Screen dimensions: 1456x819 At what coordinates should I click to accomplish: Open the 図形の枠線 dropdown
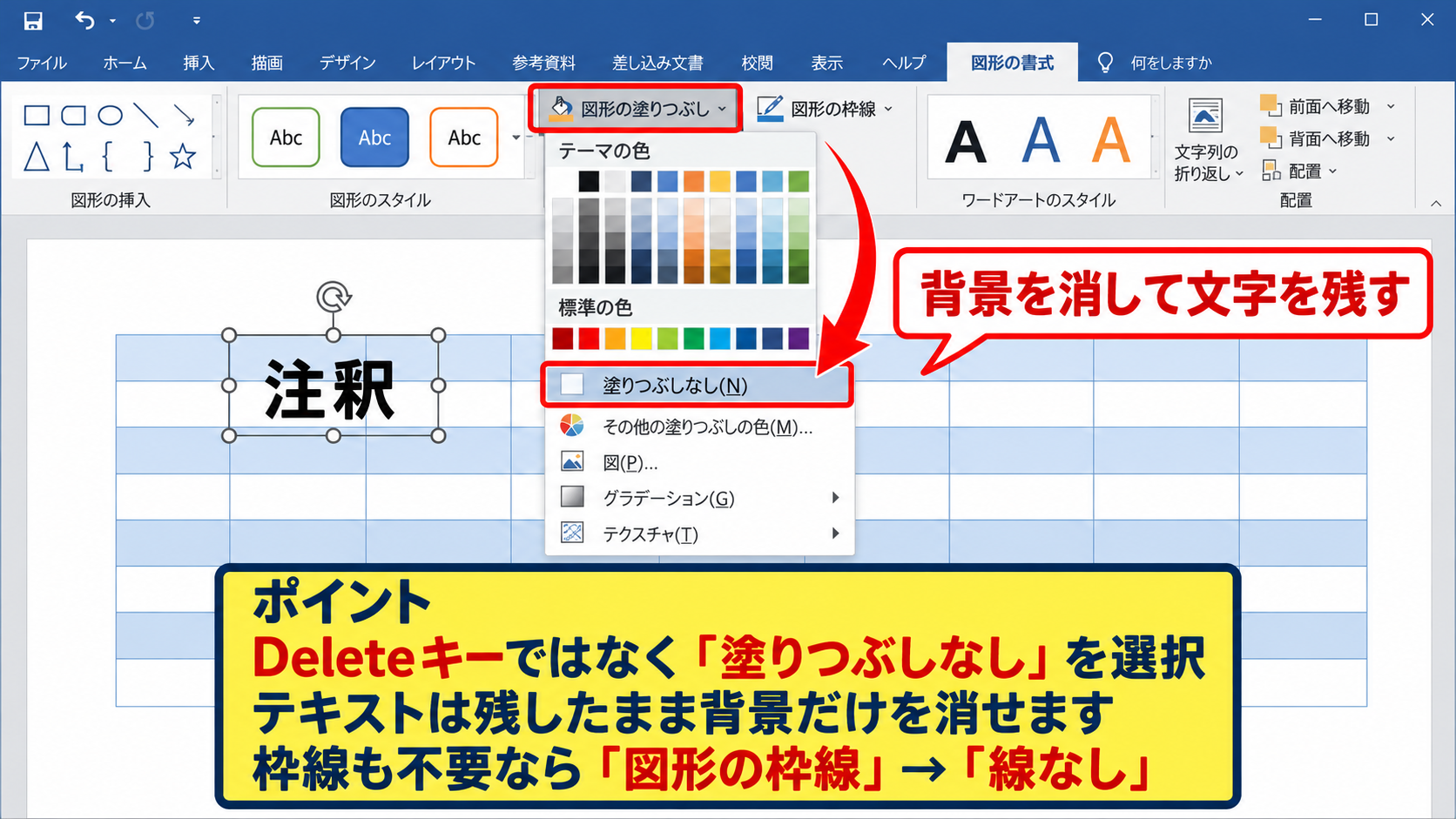824,109
